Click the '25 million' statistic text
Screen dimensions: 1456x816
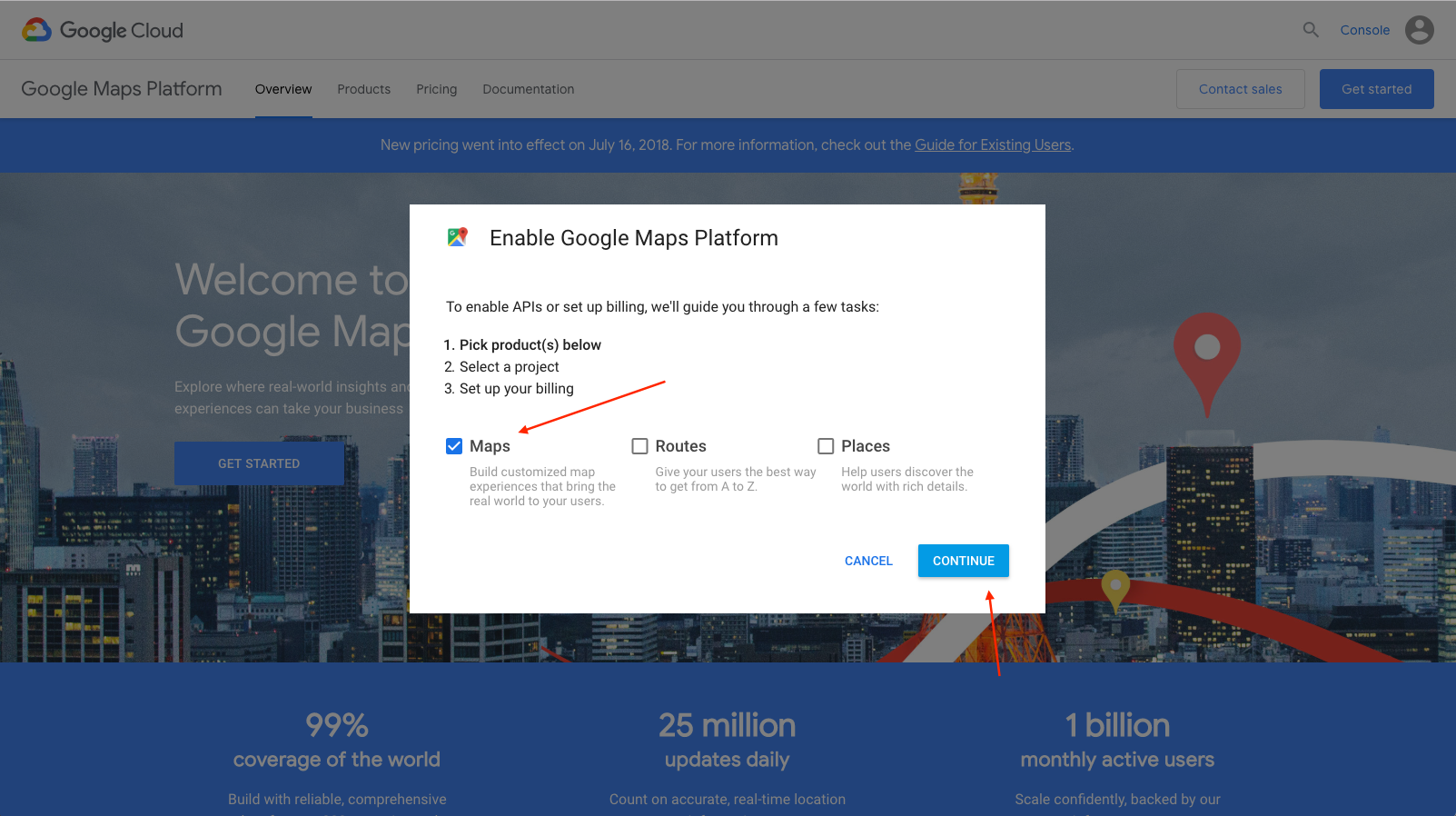click(728, 725)
